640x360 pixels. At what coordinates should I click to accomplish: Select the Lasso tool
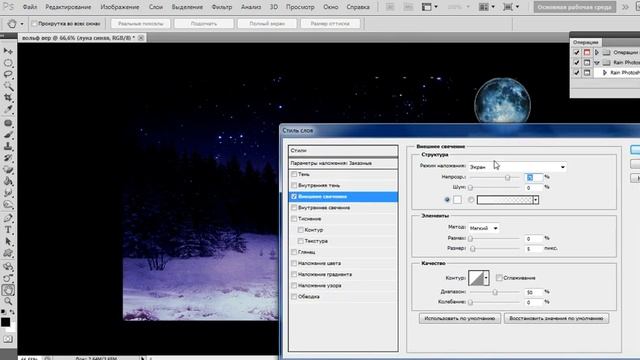click(x=8, y=74)
